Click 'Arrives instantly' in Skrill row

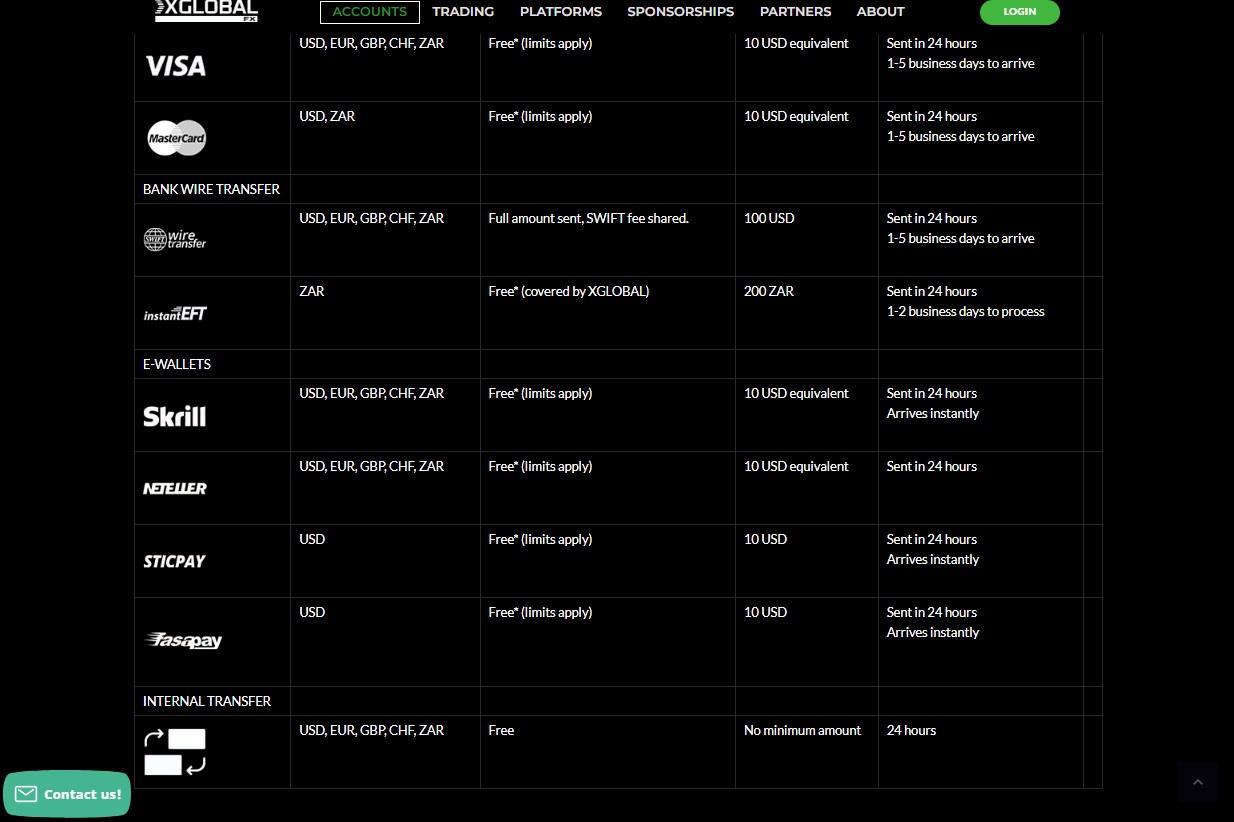[933, 413]
